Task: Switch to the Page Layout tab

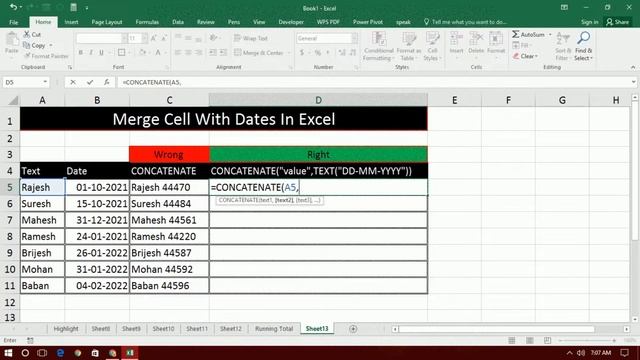Action: coord(107,22)
